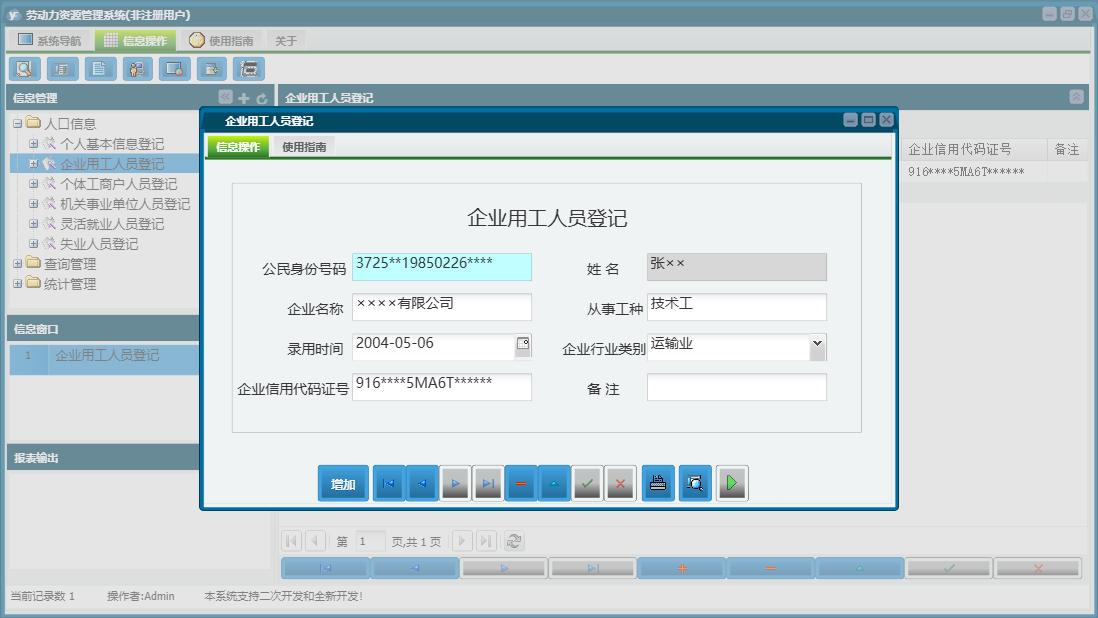
Task: Click the printer icon in dialog
Action: pos(658,483)
